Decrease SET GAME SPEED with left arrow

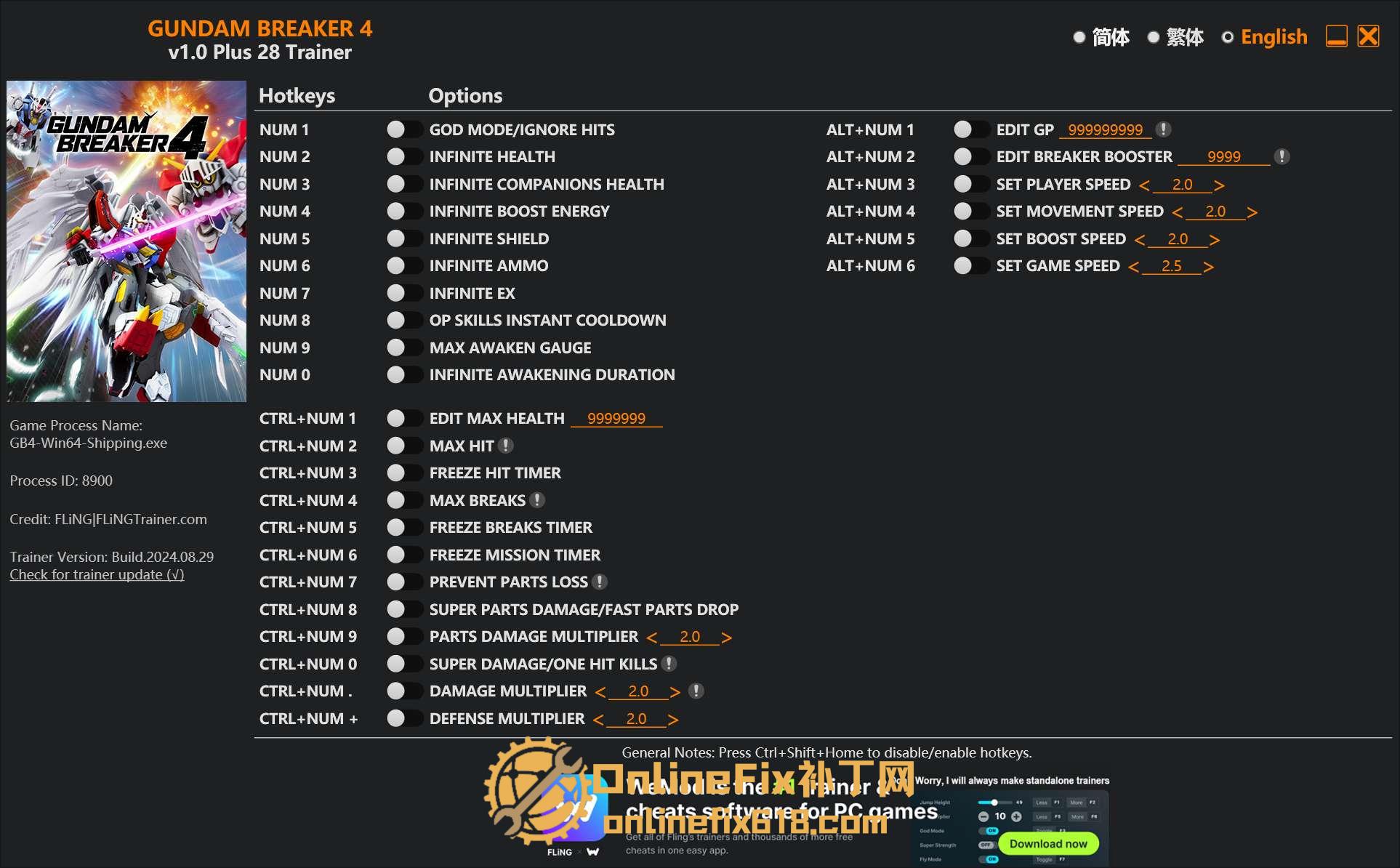(x=1133, y=267)
